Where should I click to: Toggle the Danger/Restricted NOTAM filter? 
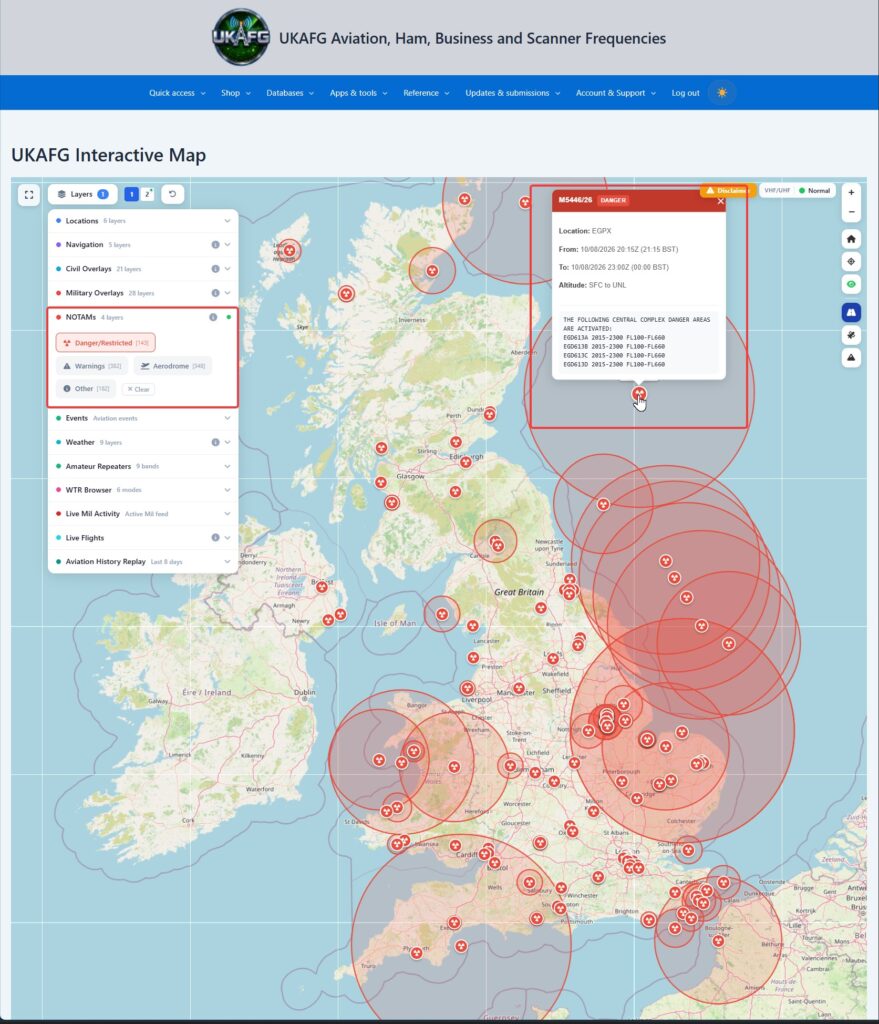105,343
